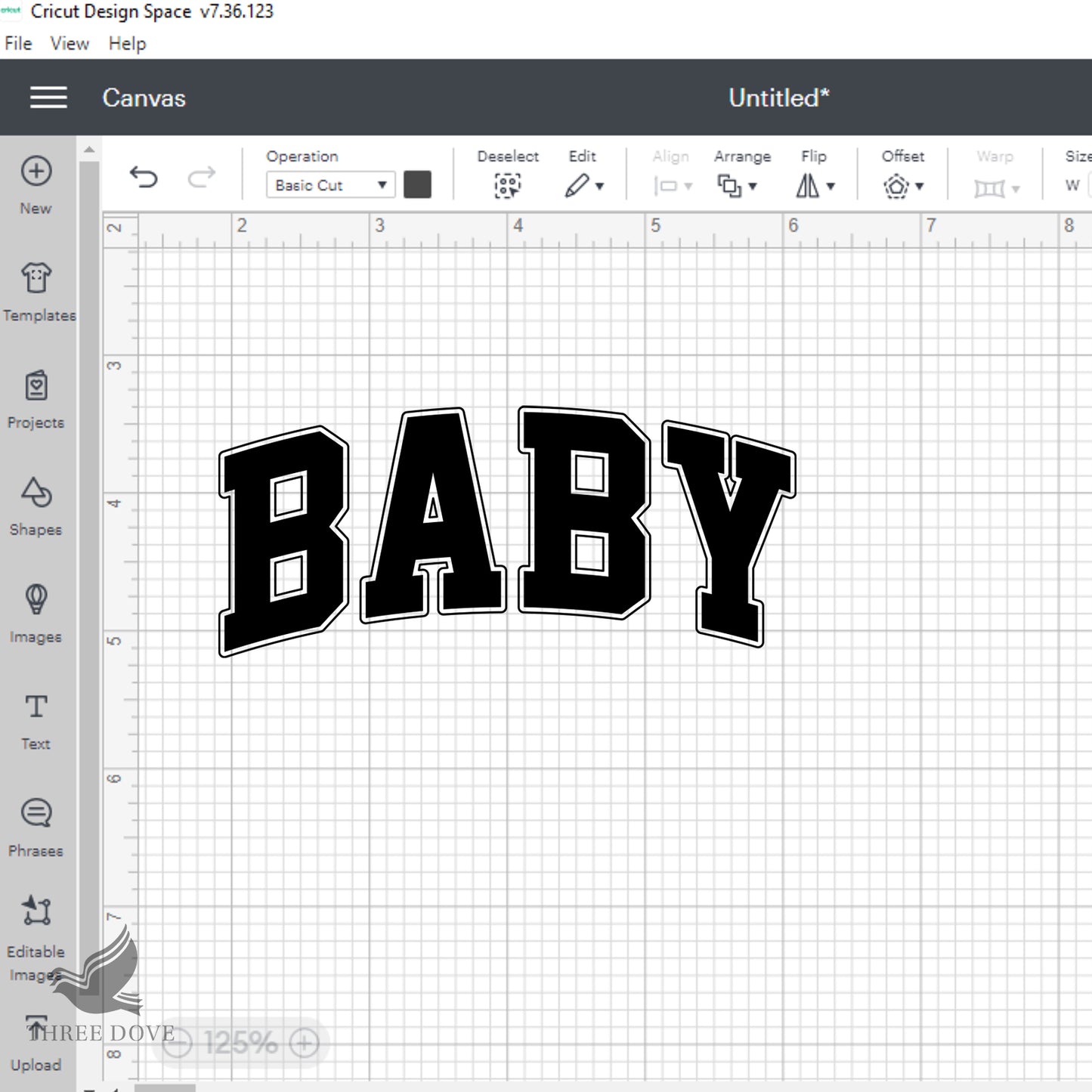Zoom in the canvas
Image resolution: width=1092 pixels, height=1092 pixels.
click(x=304, y=1044)
